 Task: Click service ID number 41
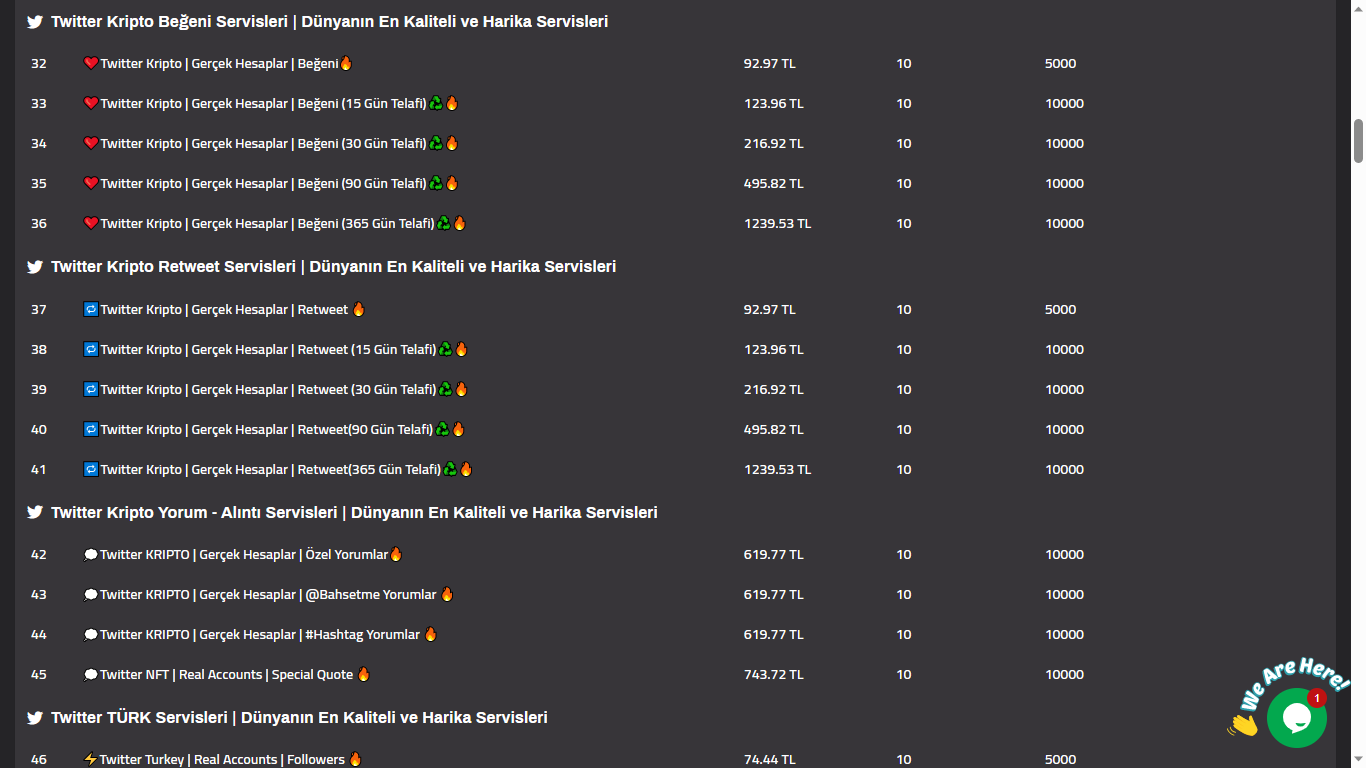[39, 469]
